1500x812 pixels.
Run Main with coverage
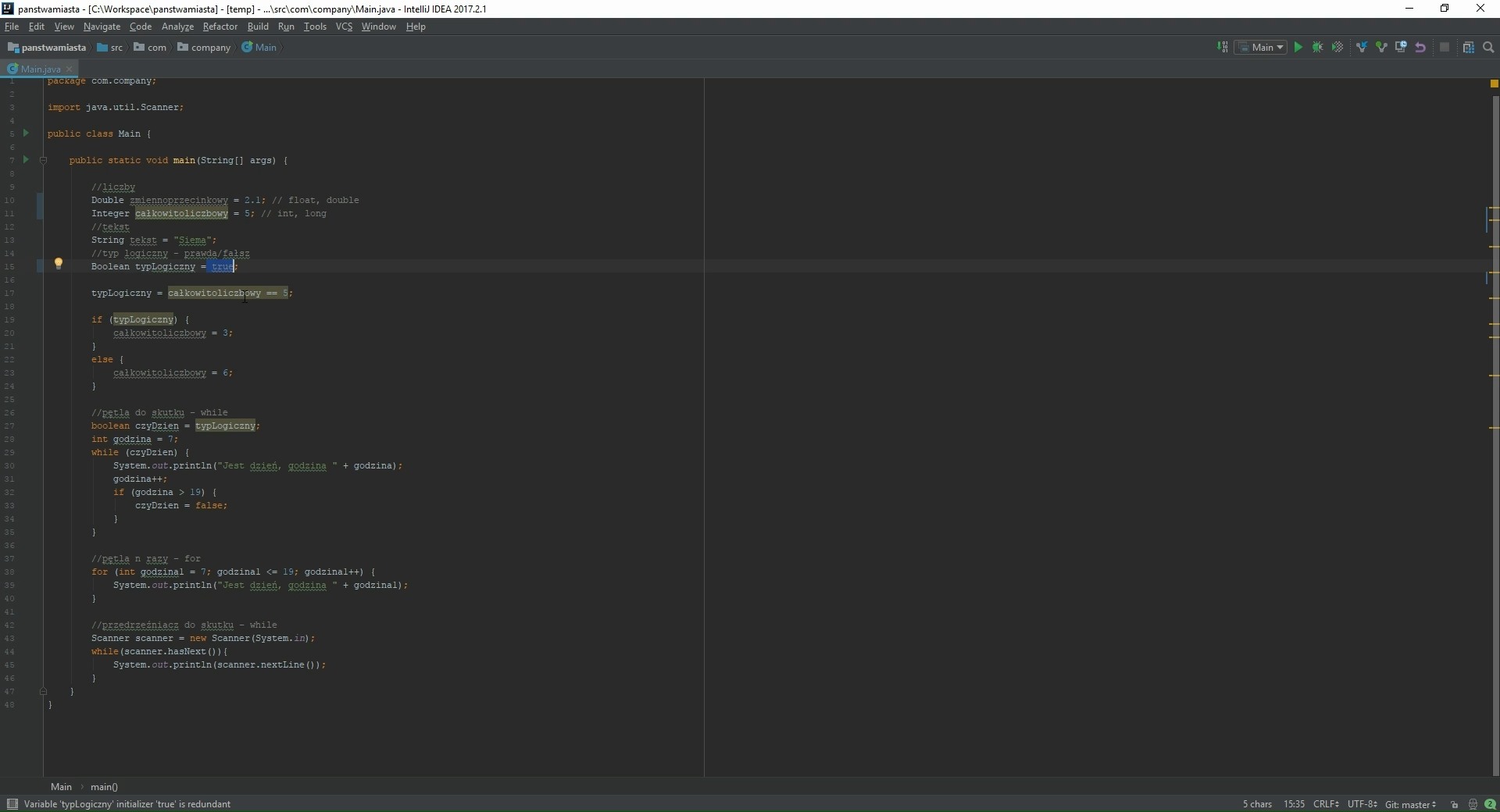[x=1338, y=47]
